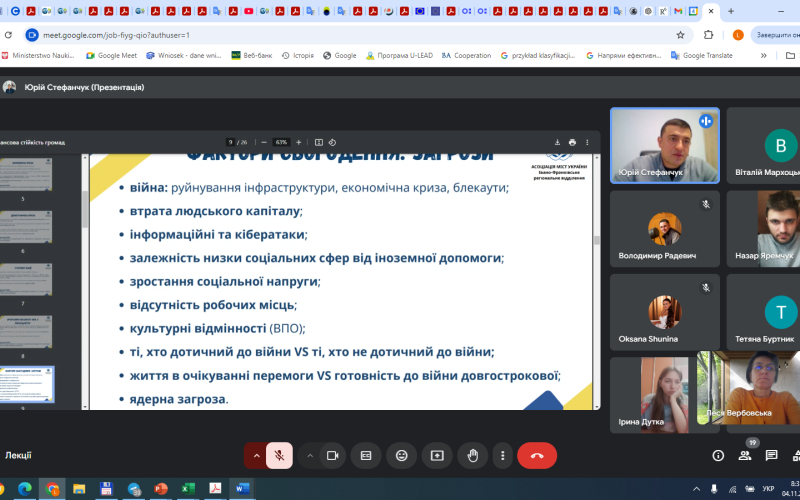Select slide thumbnail 5
This screenshot has height=500, width=800.
point(25,174)
